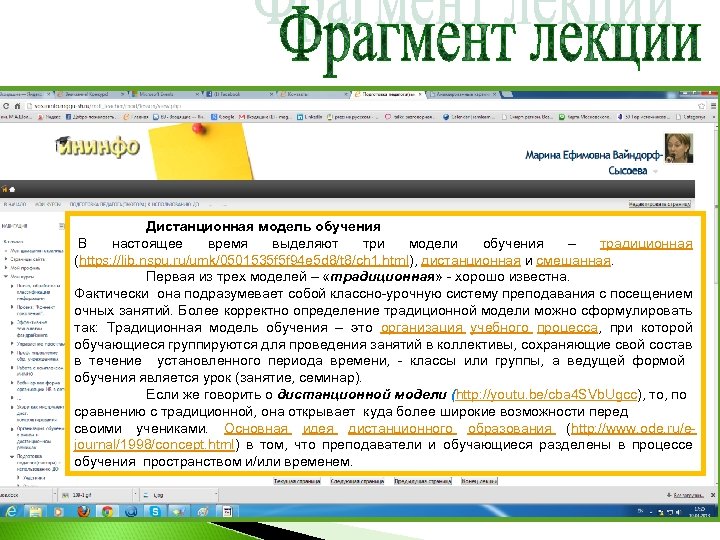720x540 pixels.
Task: Open the @ mail taskbar icon
Action: point(131,511)
